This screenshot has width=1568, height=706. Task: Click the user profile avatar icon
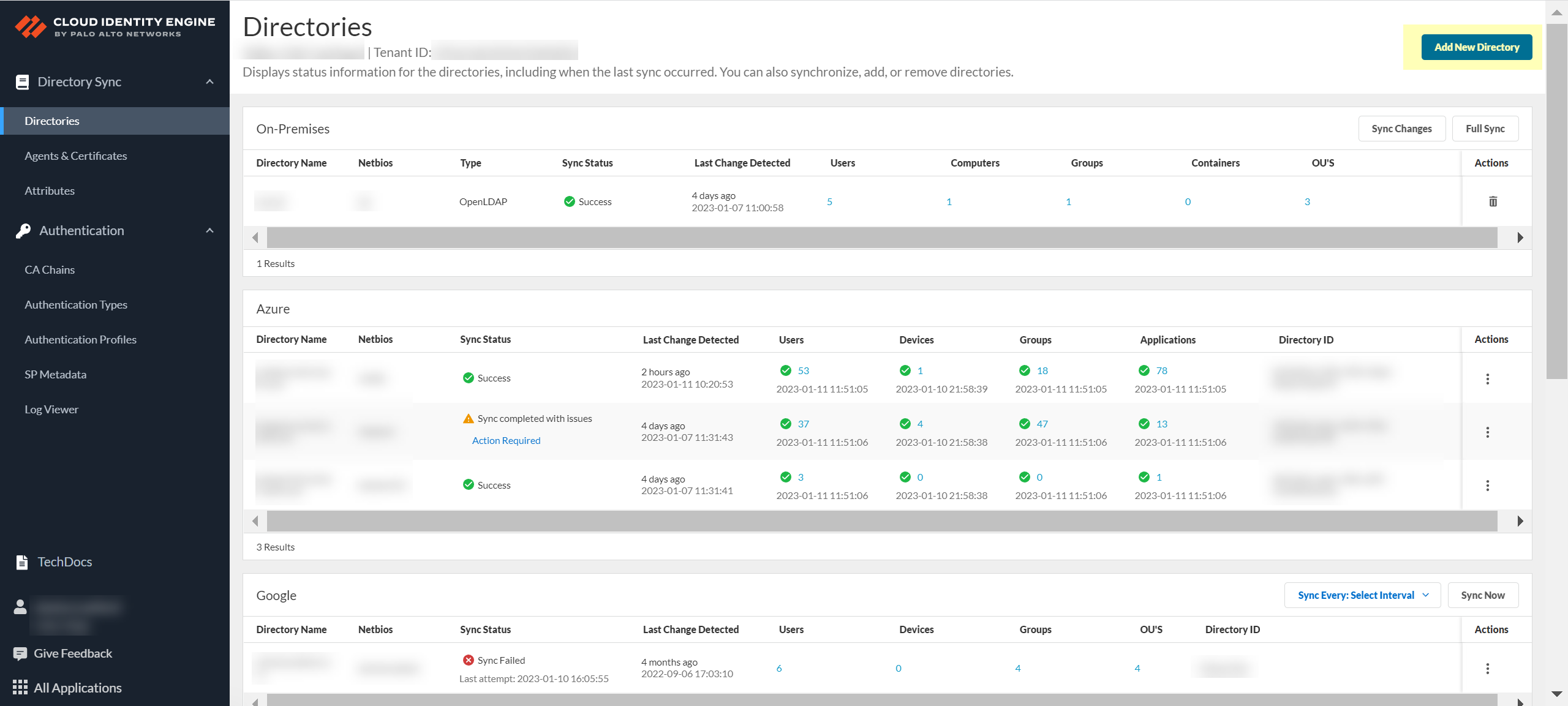pos(20,607)
